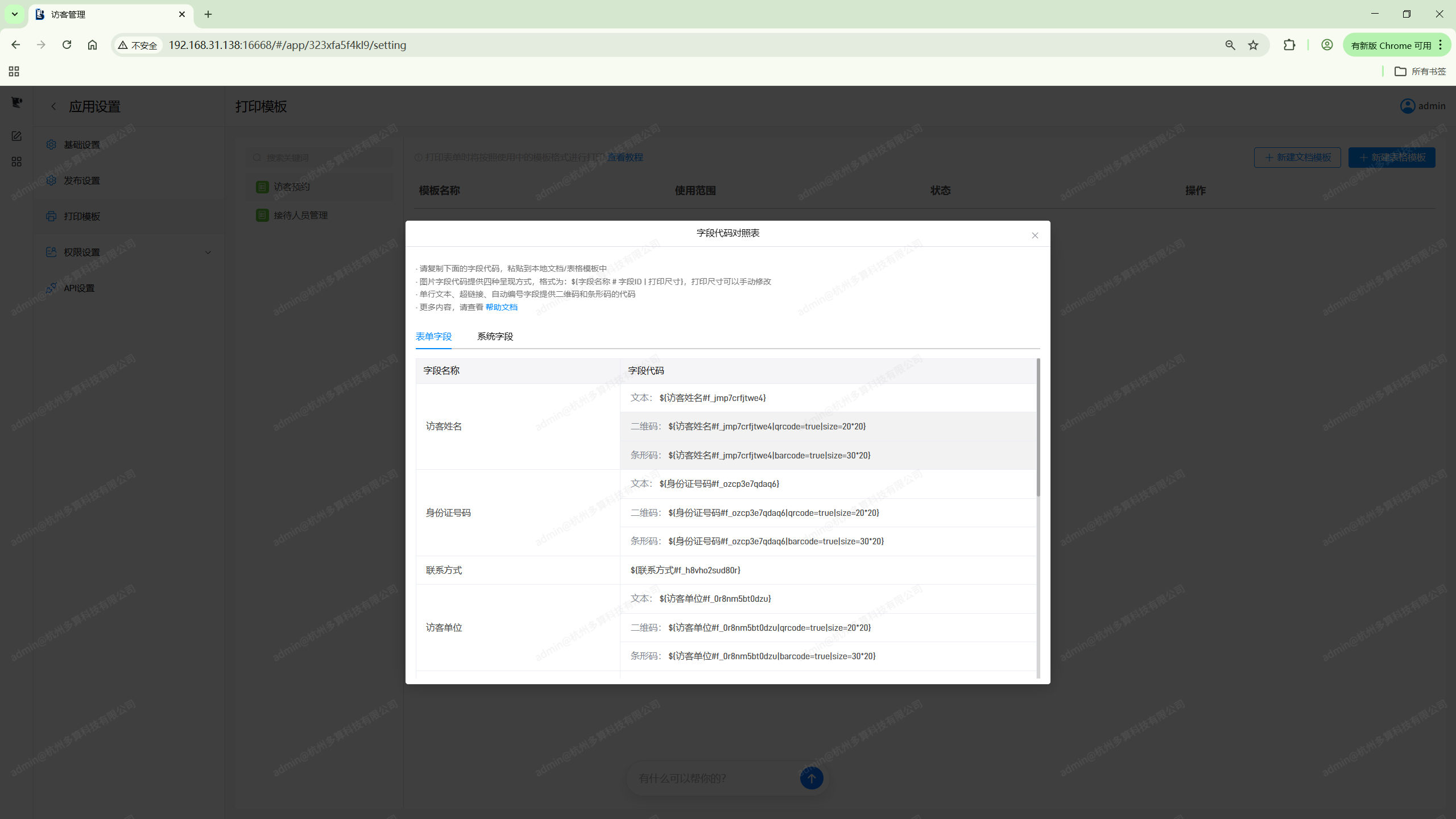Expand the tab search dropdown chevron
Screen dimensions: 1456x819
click(15, 14)
